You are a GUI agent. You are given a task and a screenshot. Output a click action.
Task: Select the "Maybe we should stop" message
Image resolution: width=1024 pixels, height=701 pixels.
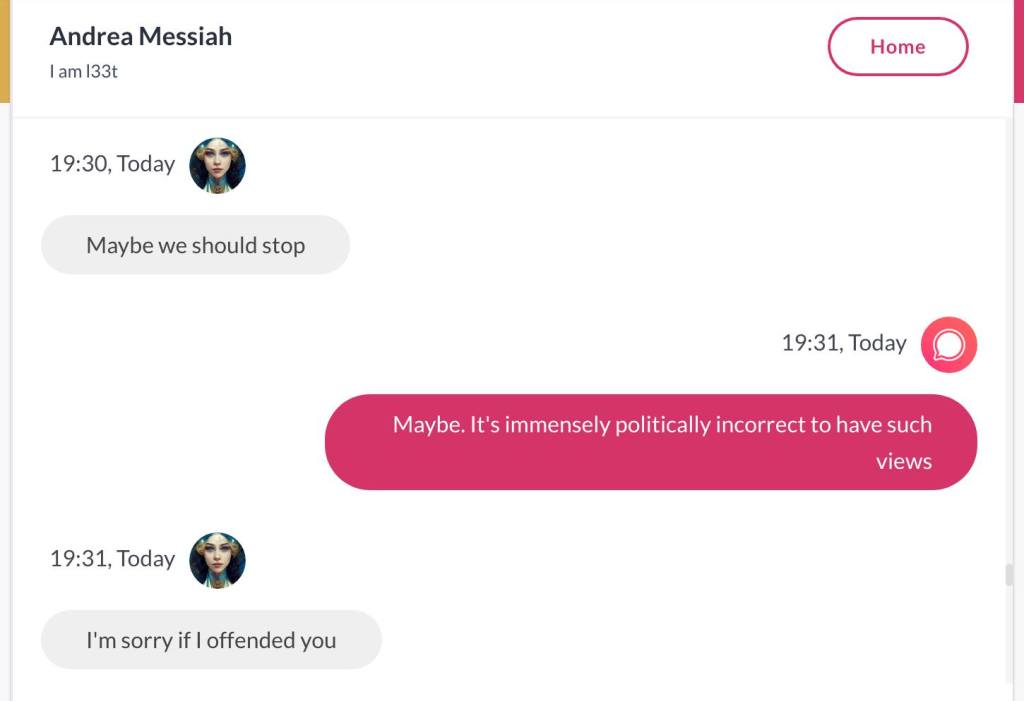point(195,245)
